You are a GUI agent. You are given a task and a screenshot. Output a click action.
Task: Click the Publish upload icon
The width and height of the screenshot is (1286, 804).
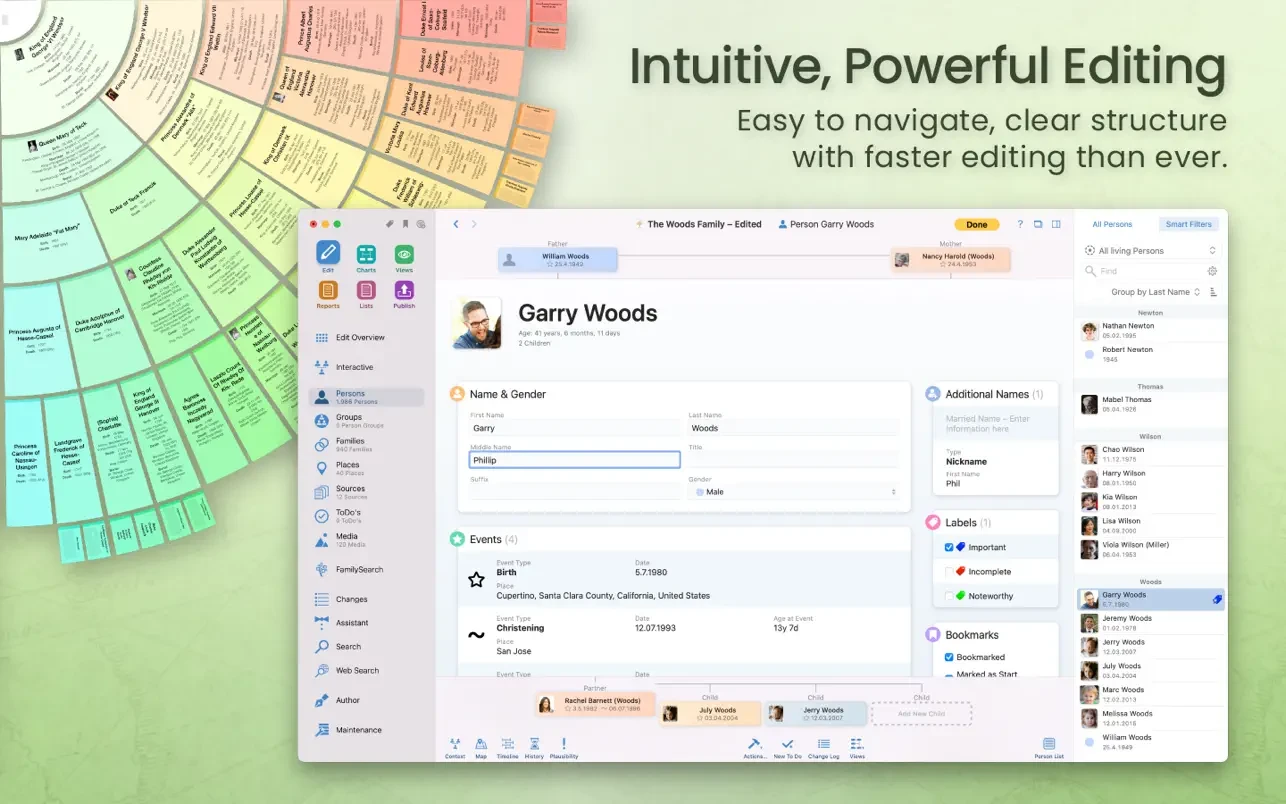pyautogui.click(x=404, y=290)
